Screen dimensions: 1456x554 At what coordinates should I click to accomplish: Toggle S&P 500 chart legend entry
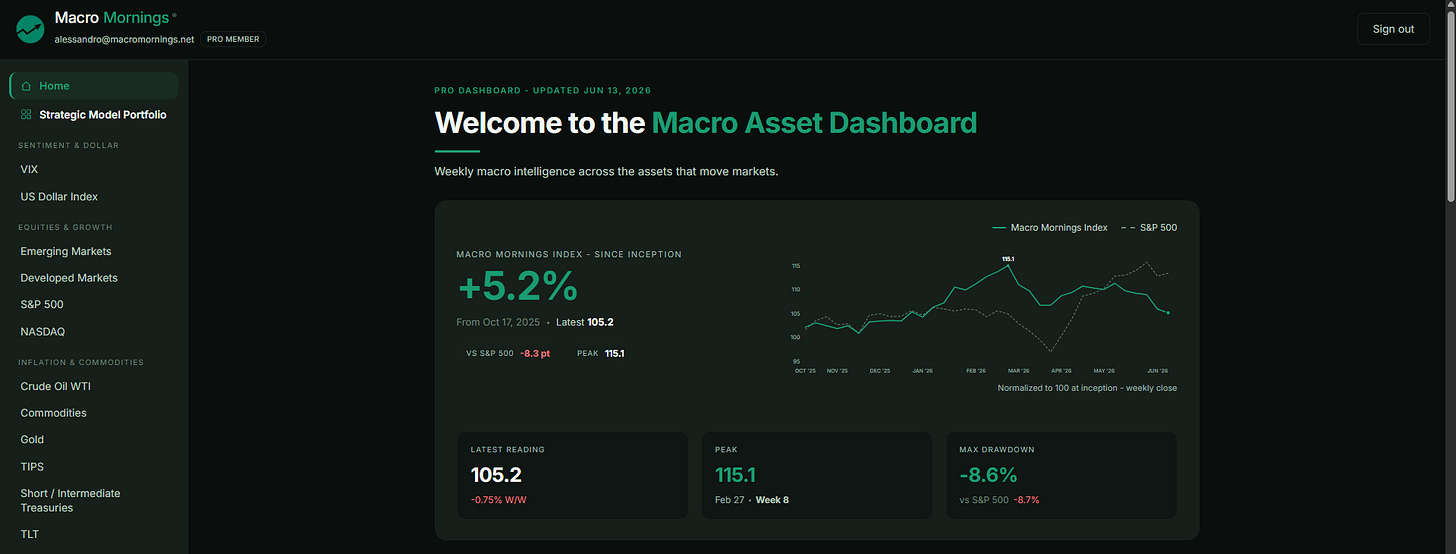pyautogui.click(x=1148, y=227)
